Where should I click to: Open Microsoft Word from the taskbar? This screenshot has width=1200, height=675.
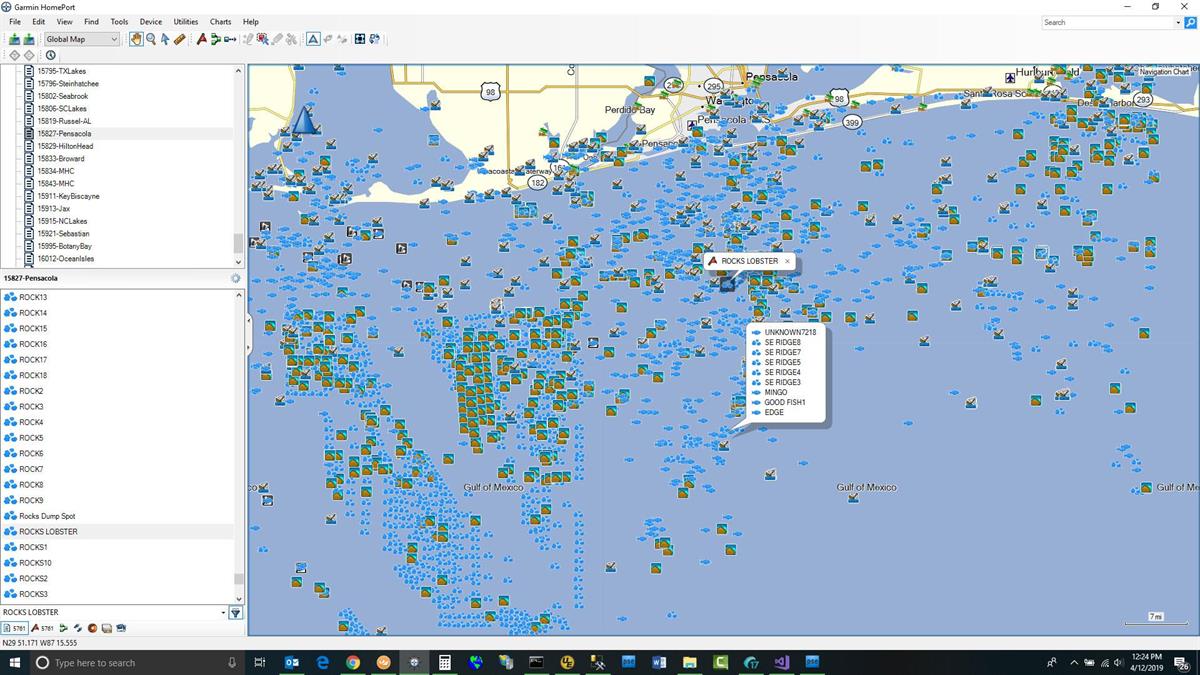(659, 662)
